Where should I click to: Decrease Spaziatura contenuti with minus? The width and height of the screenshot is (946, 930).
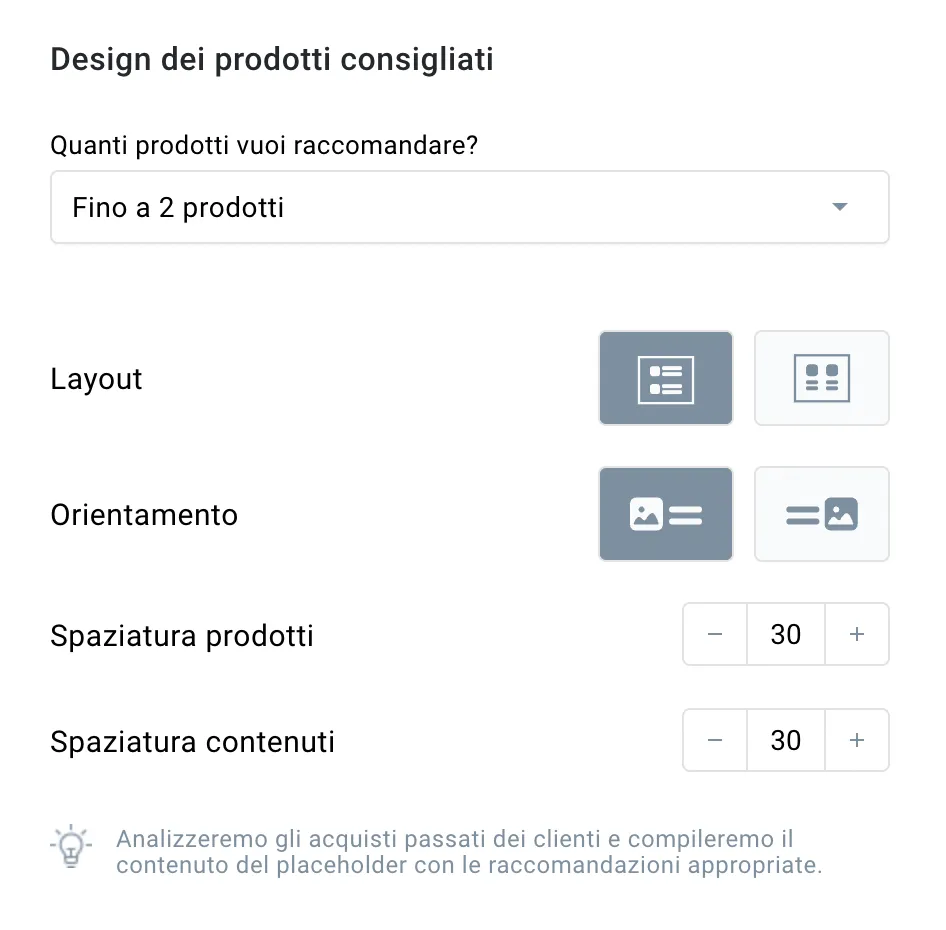[x=715, y=740]
